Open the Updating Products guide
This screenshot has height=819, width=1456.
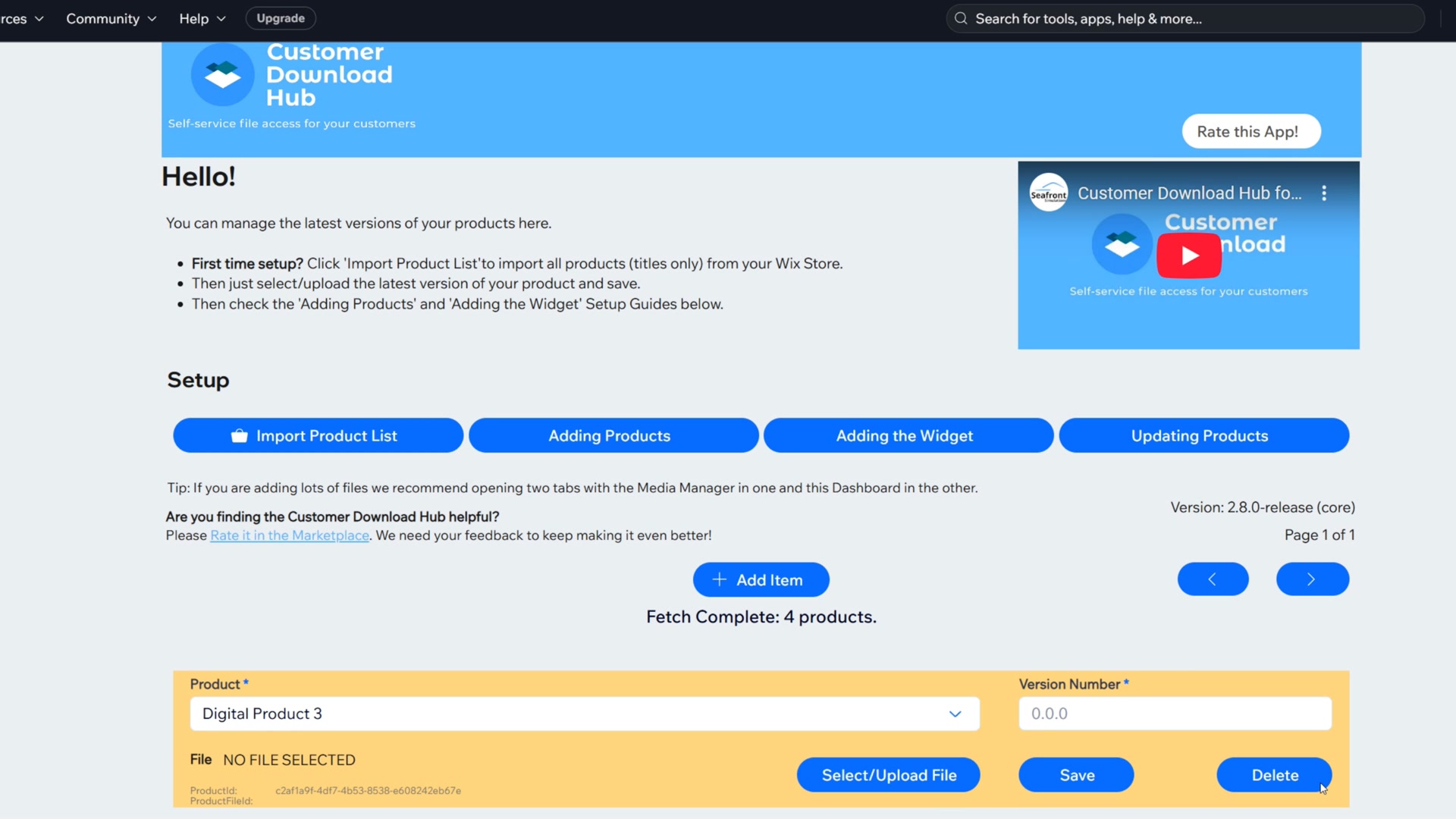point(1203,435)
